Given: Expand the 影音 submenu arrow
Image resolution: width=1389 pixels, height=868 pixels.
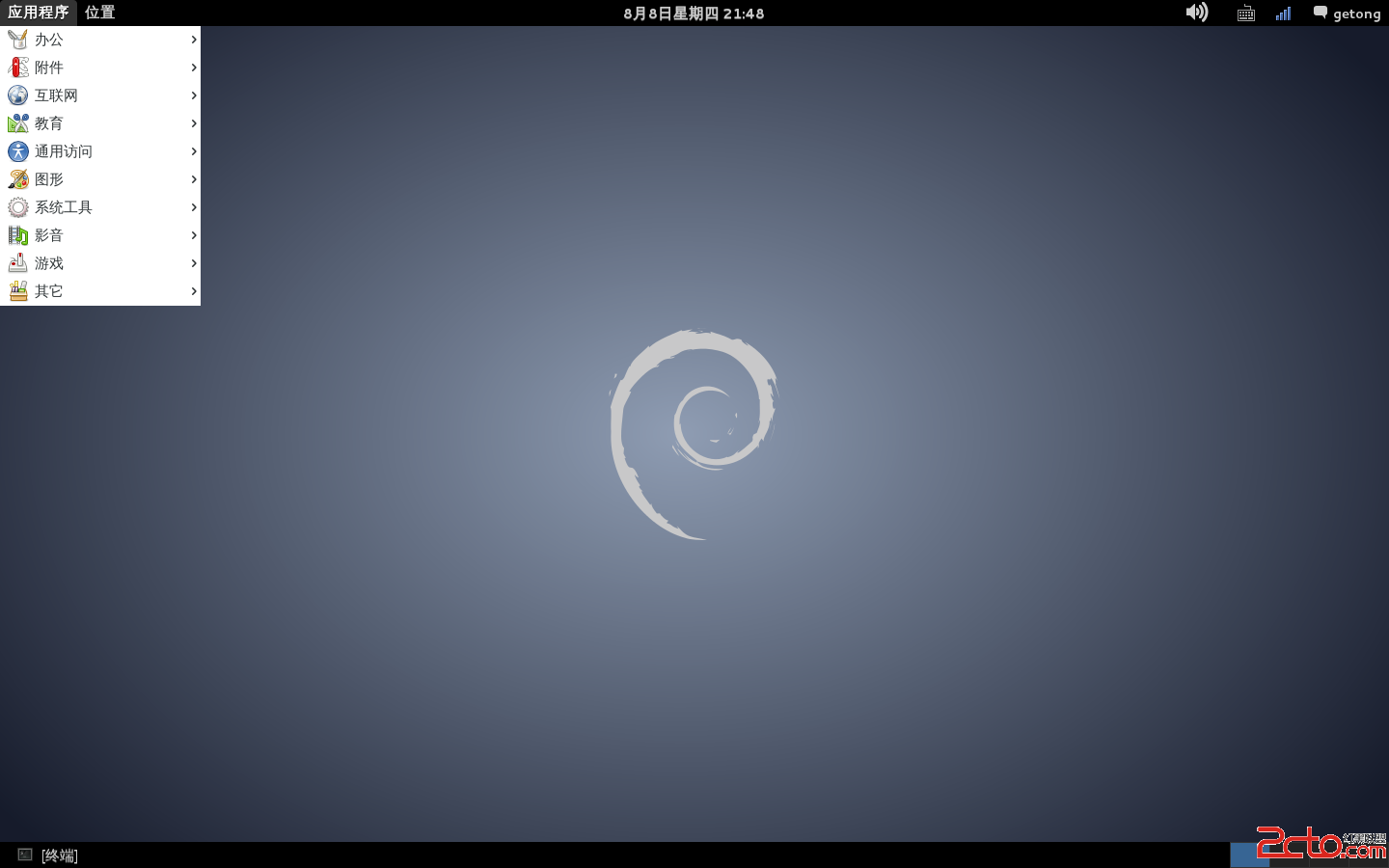Looking at the screenshot, I should click(194, 235).
